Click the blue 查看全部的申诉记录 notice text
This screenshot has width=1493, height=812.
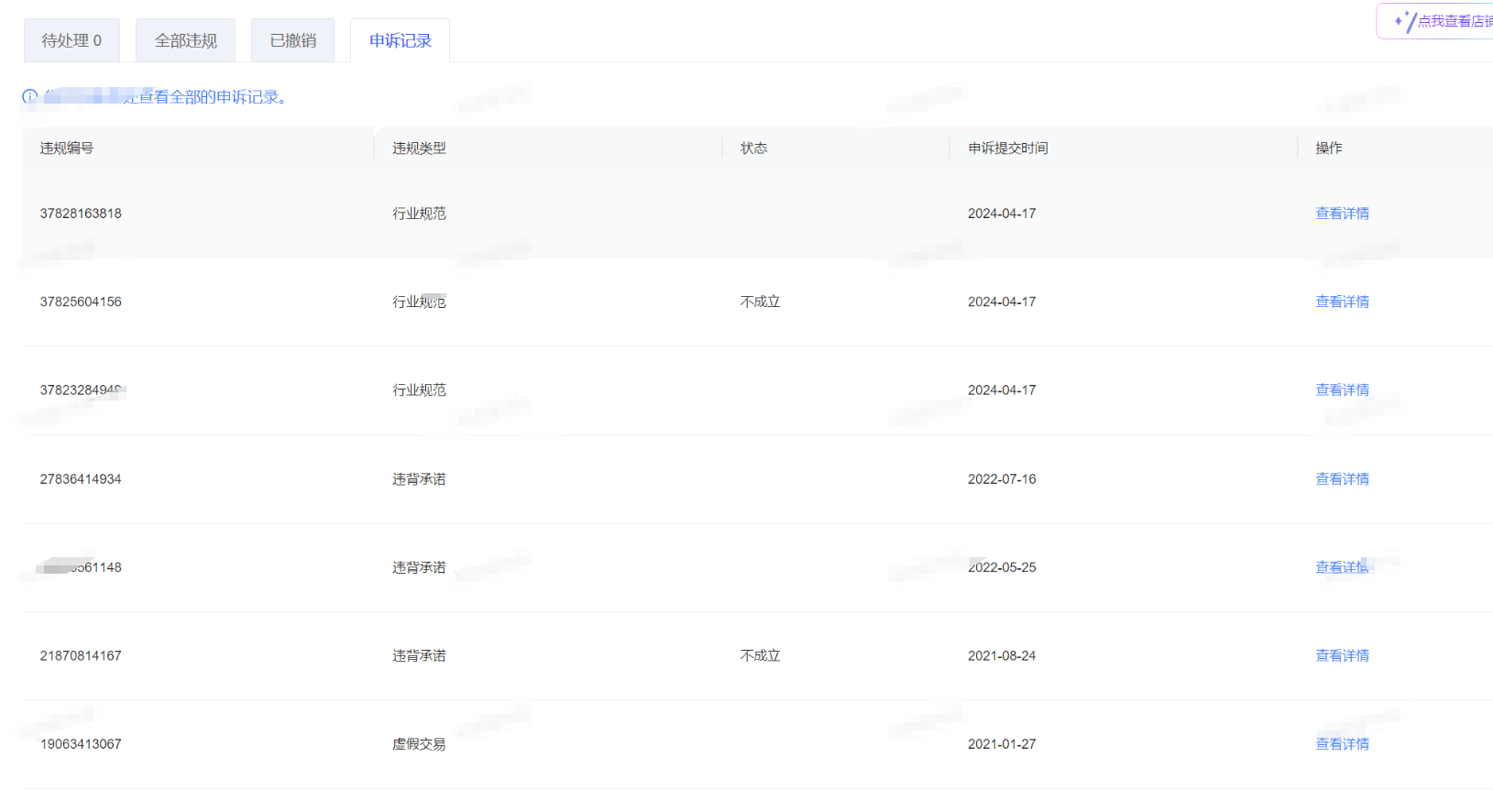tap(211, 97)
